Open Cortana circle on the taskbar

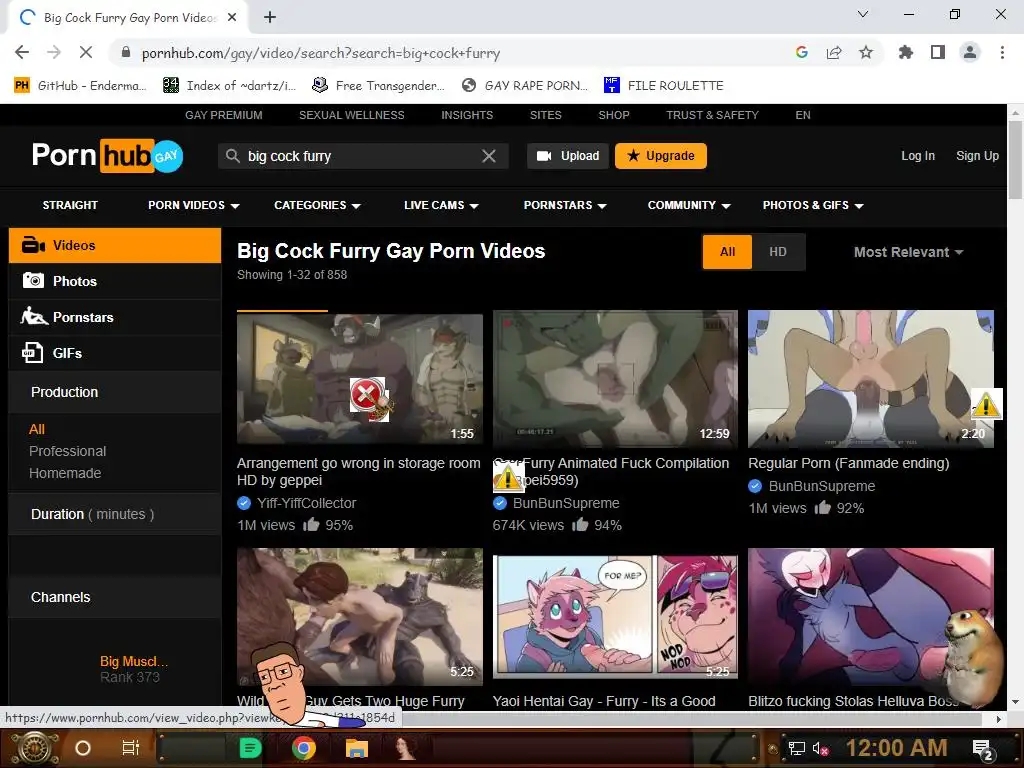tap(83, 748)
